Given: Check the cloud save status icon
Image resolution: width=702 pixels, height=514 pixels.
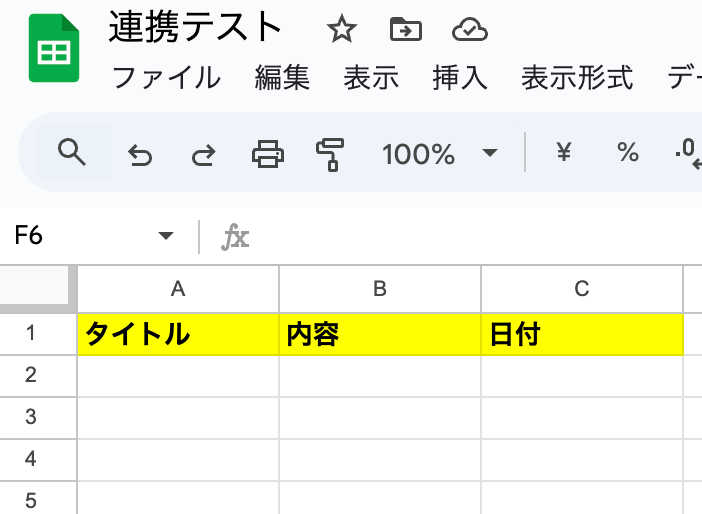Looking at the screenshot, I should [469, 30].
